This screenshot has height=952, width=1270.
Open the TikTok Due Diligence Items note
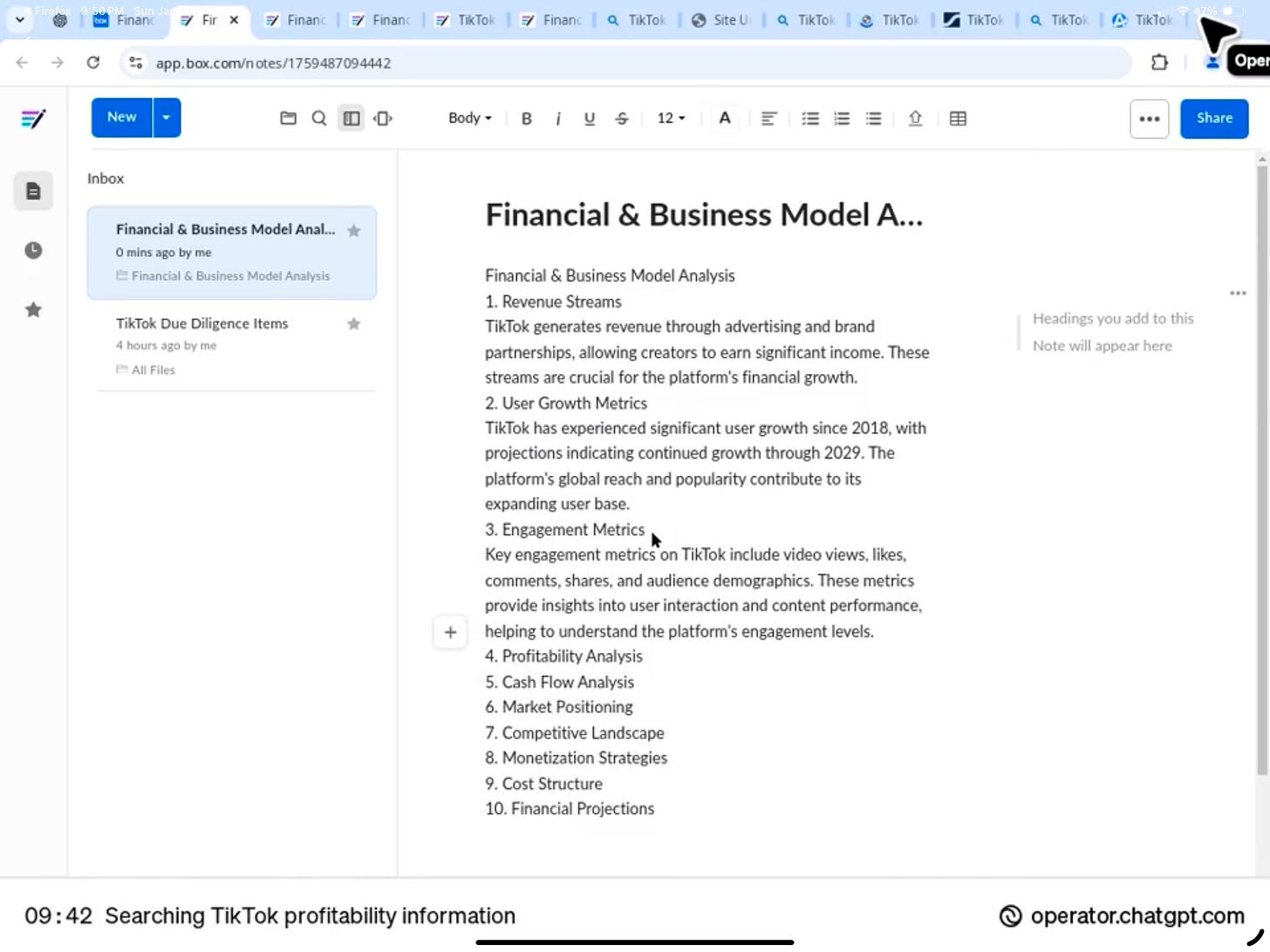point(232,346)
